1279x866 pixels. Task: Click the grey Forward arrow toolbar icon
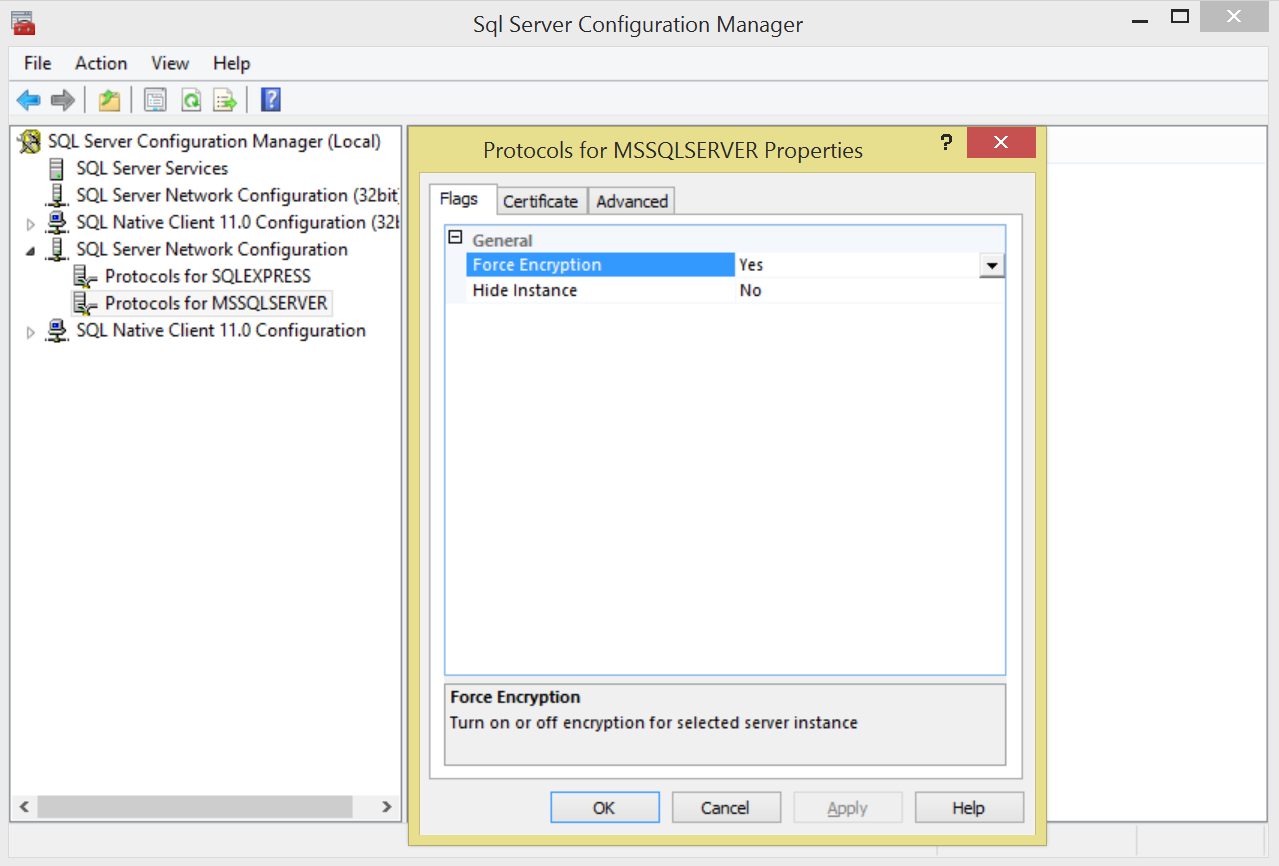coord(63,100)
